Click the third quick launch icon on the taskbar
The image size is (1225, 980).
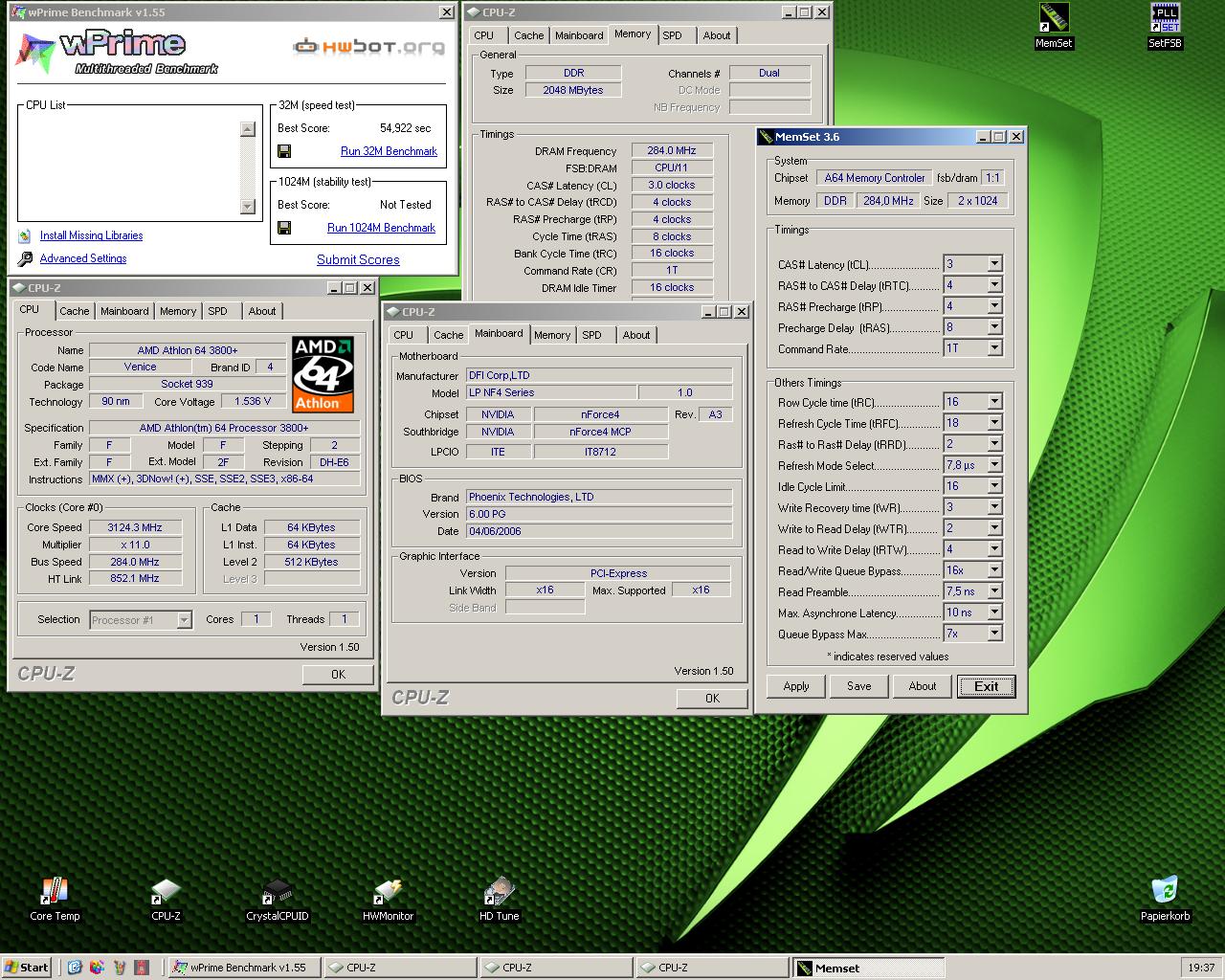pos(120,968)
